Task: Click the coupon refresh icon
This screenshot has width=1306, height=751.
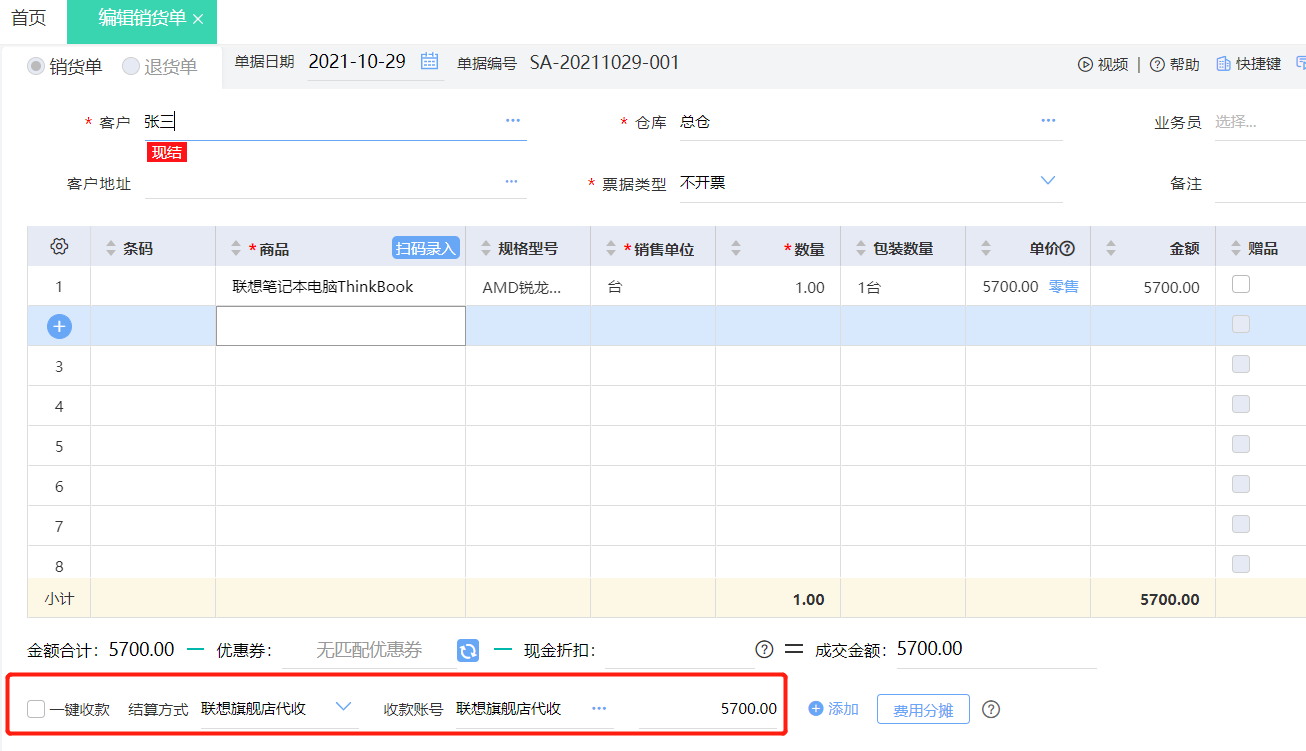Action: (x=468, y=651)
